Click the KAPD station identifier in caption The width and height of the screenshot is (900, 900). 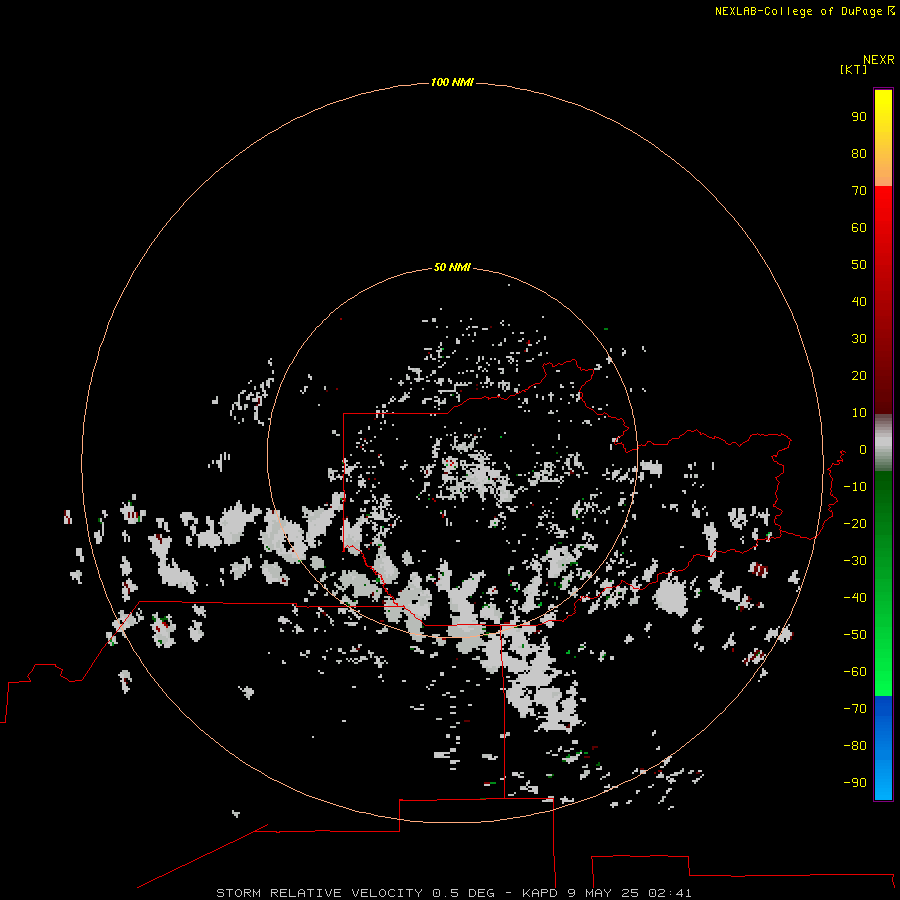tap(540, 893)
